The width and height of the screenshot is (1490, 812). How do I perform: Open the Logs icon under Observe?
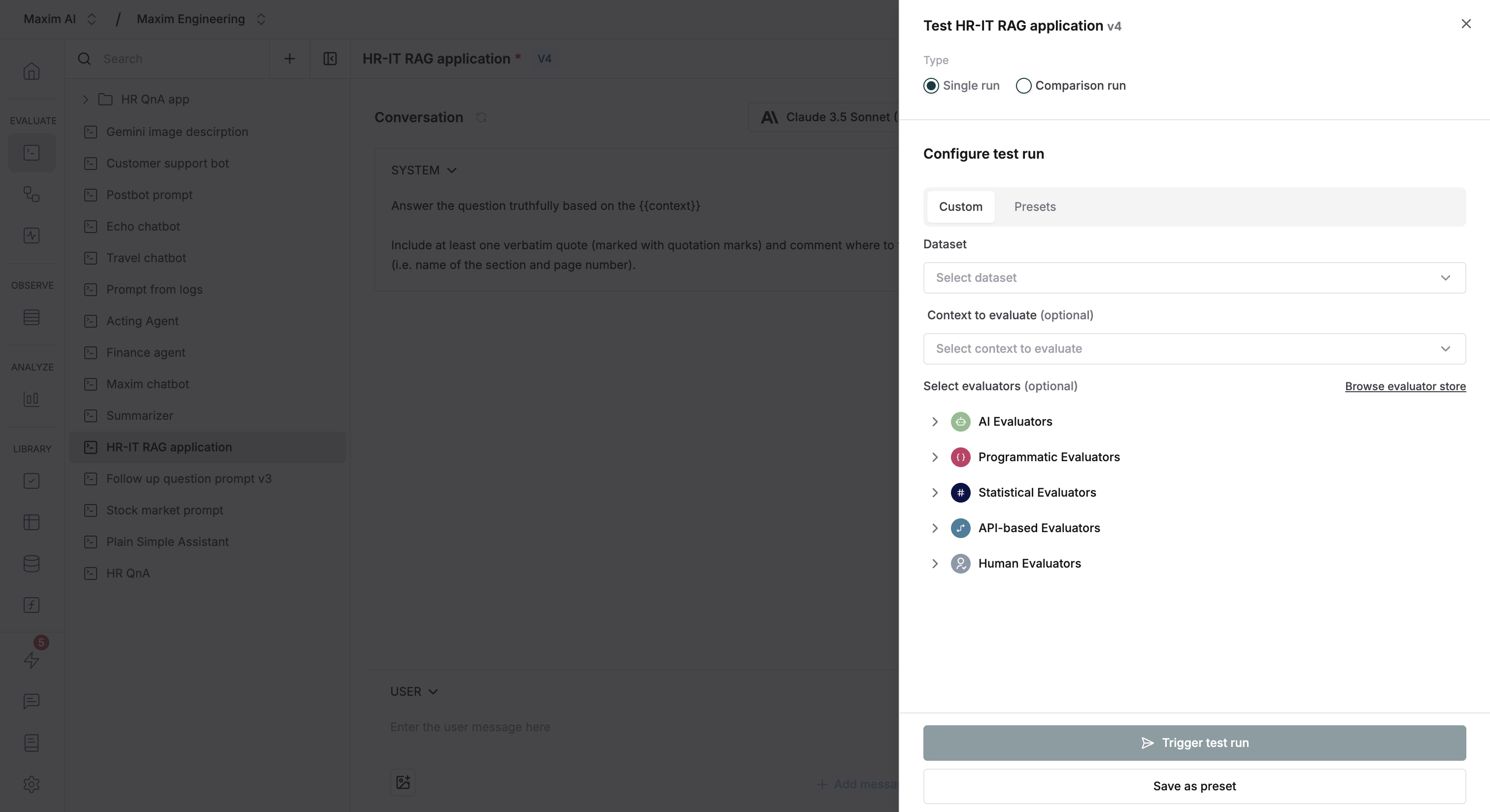pyautogui.click(x=32, y=317)
